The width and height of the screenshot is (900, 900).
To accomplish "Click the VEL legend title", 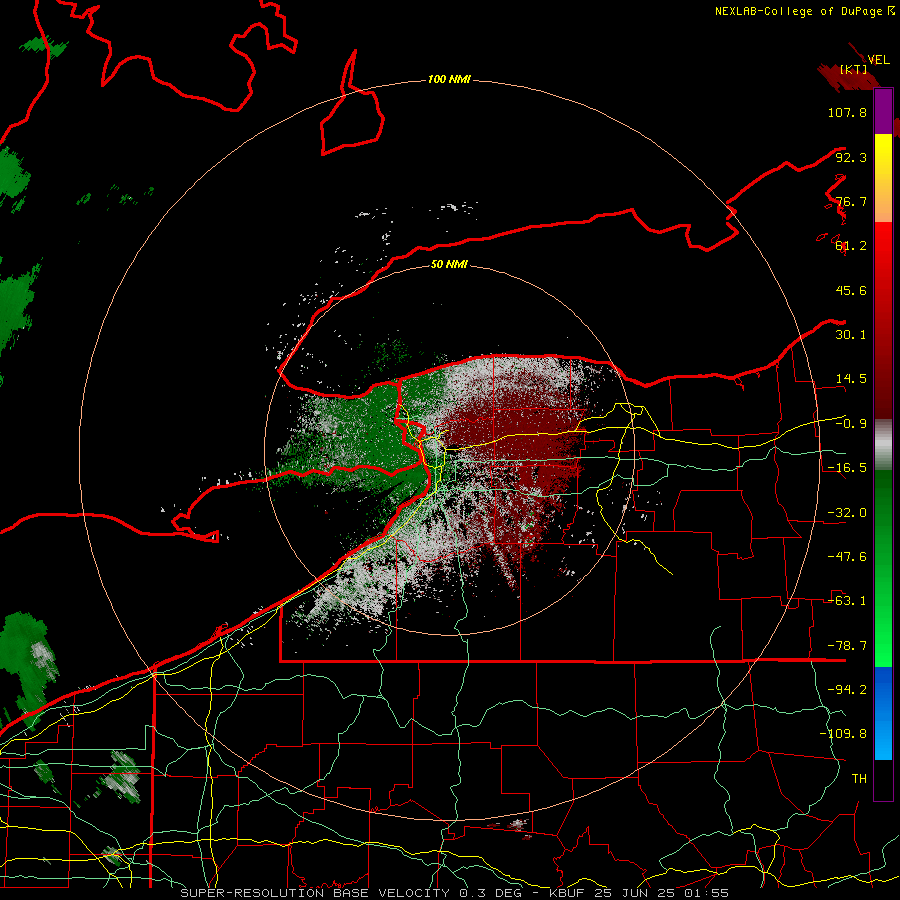I will 878,60.
